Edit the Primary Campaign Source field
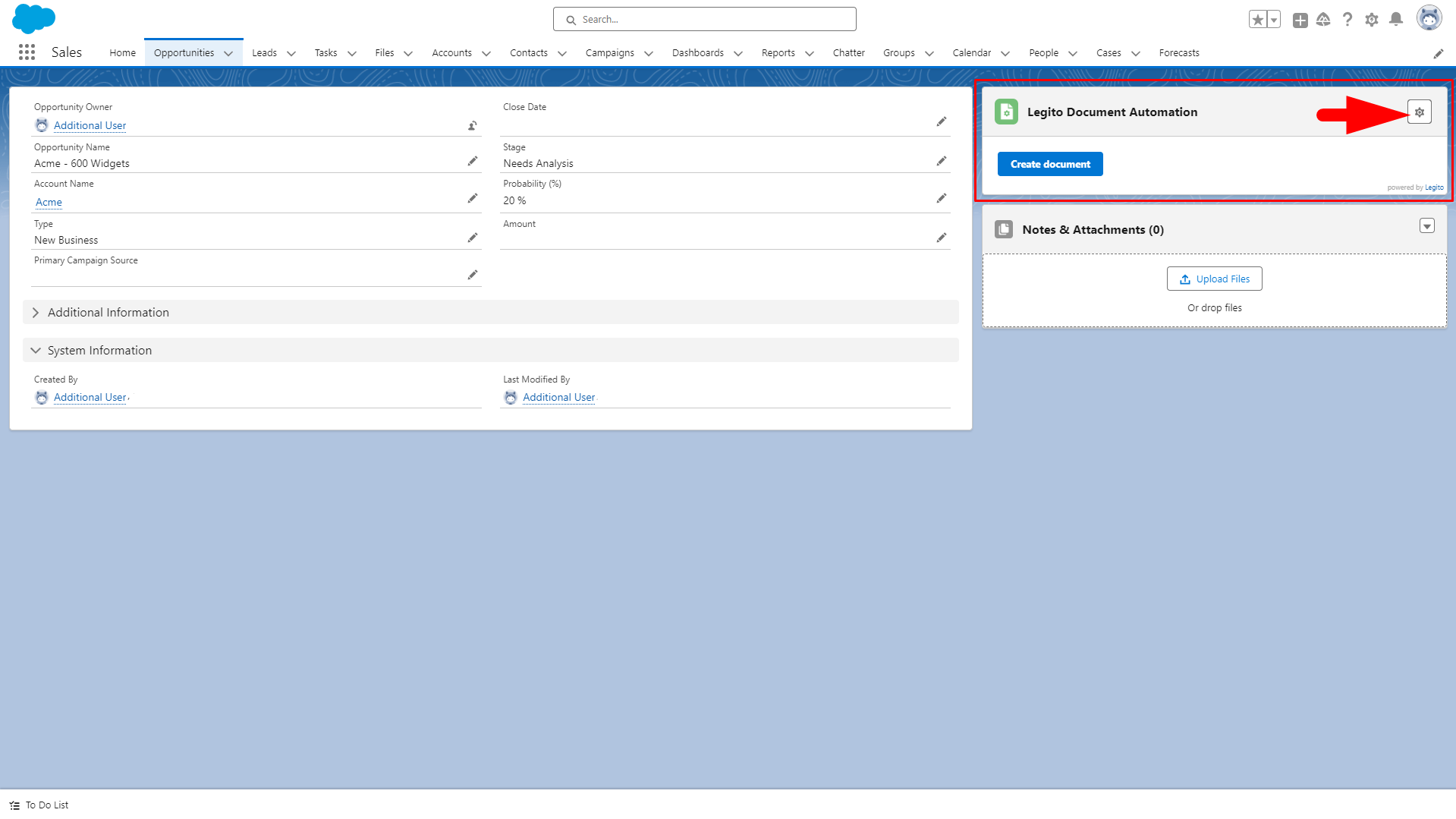 click(473, 275)
